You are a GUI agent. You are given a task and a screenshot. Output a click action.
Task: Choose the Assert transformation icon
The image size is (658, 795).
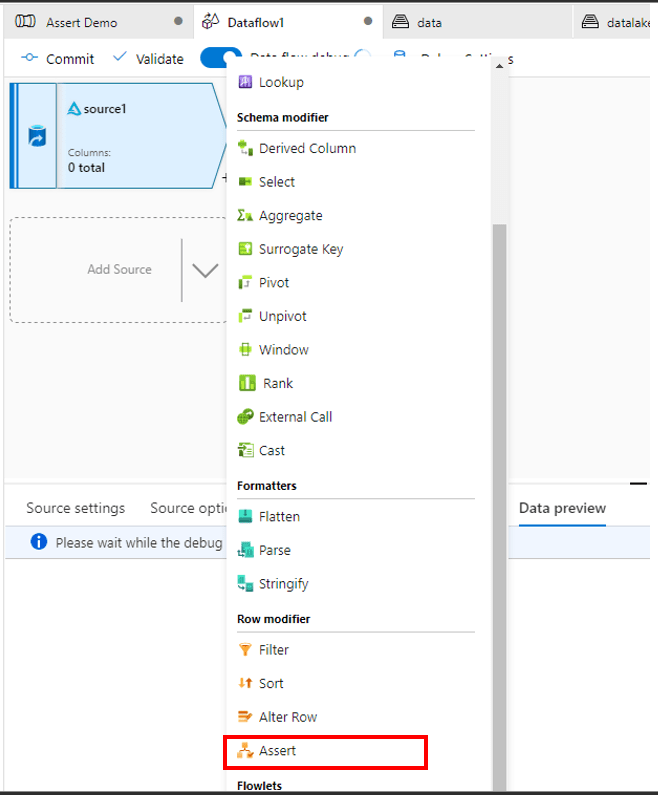246,750
